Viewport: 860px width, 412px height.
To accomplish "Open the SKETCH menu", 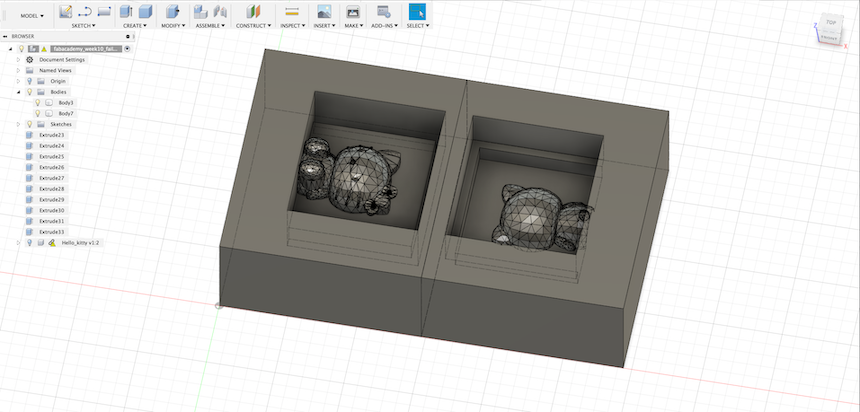I will [x=83, y=26].
